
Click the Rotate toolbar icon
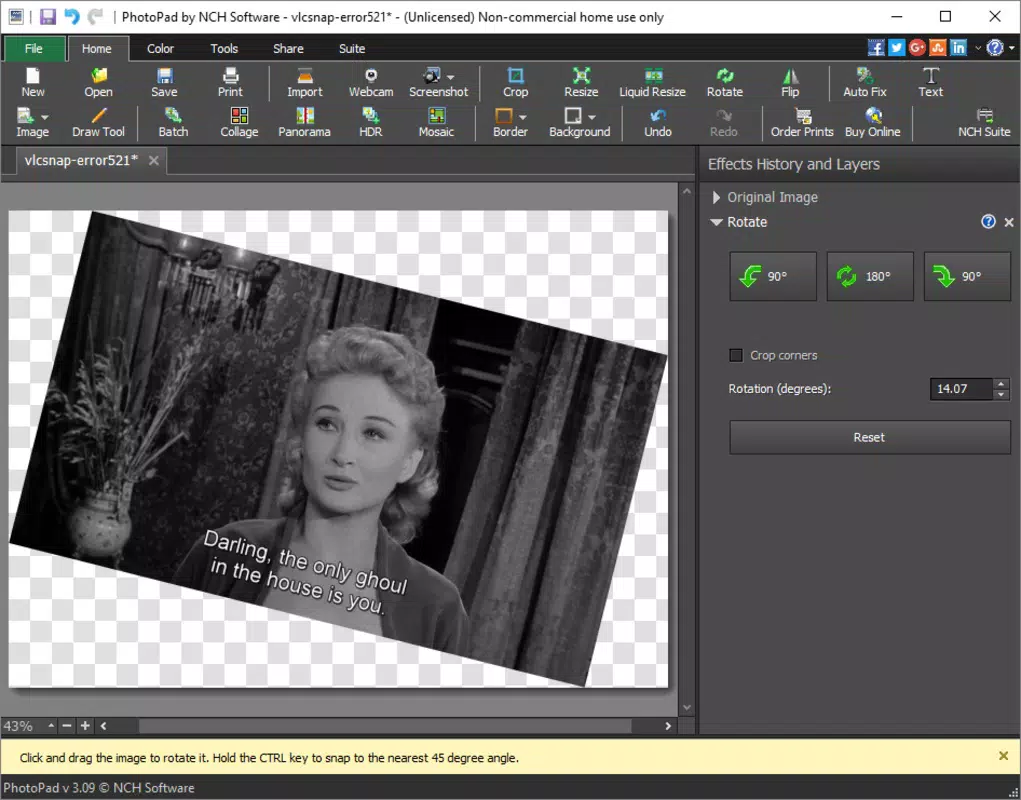pyautogui.click(x=725, y=82)
